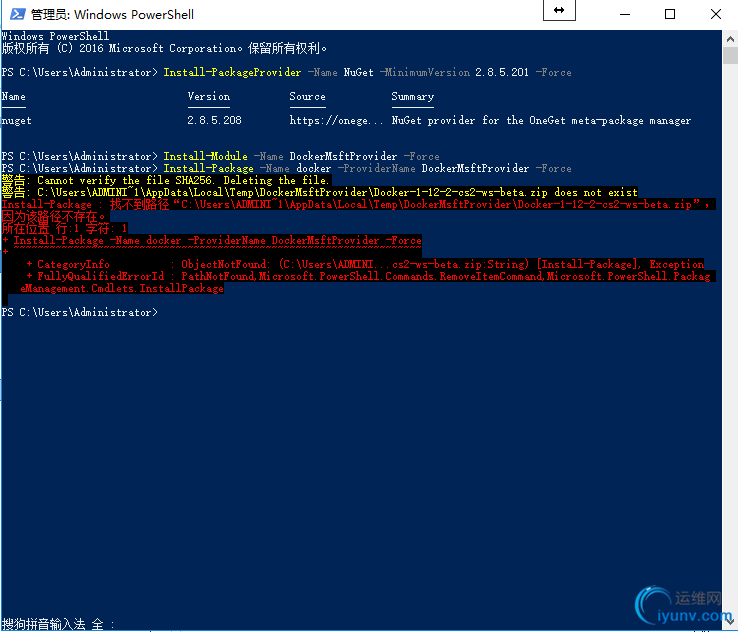Click 'DockerMsftProvider' in the Install-Module line

(343, 156)
